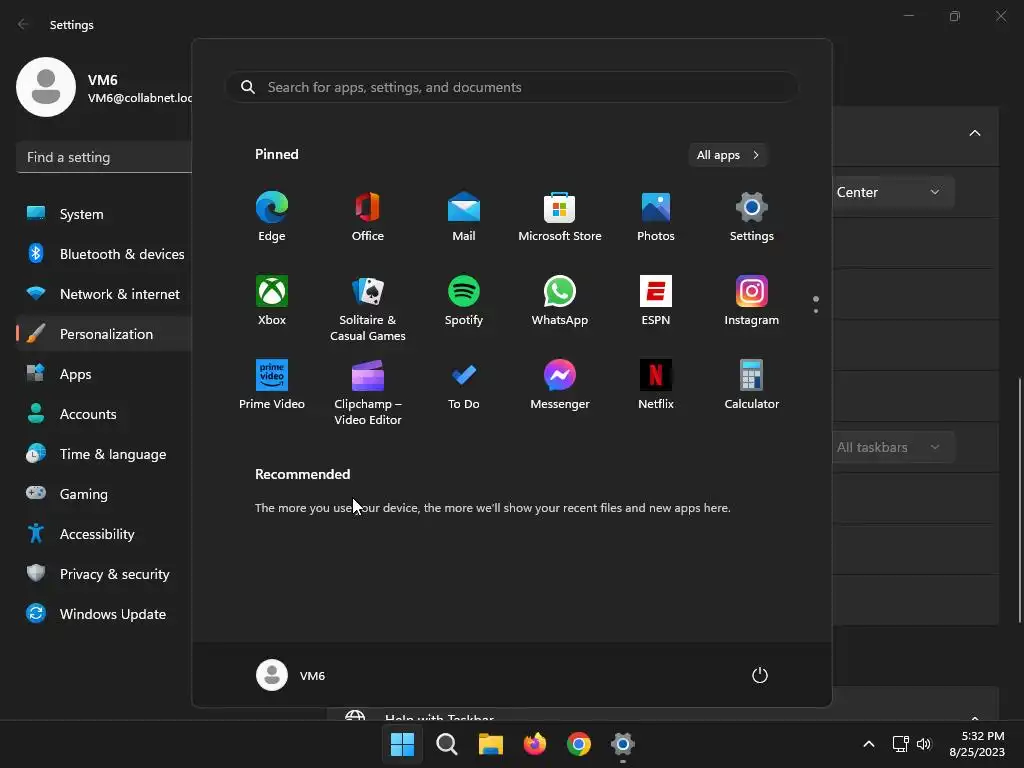
Task: Click the Start button on taskbar
Action: coord(402,744)
